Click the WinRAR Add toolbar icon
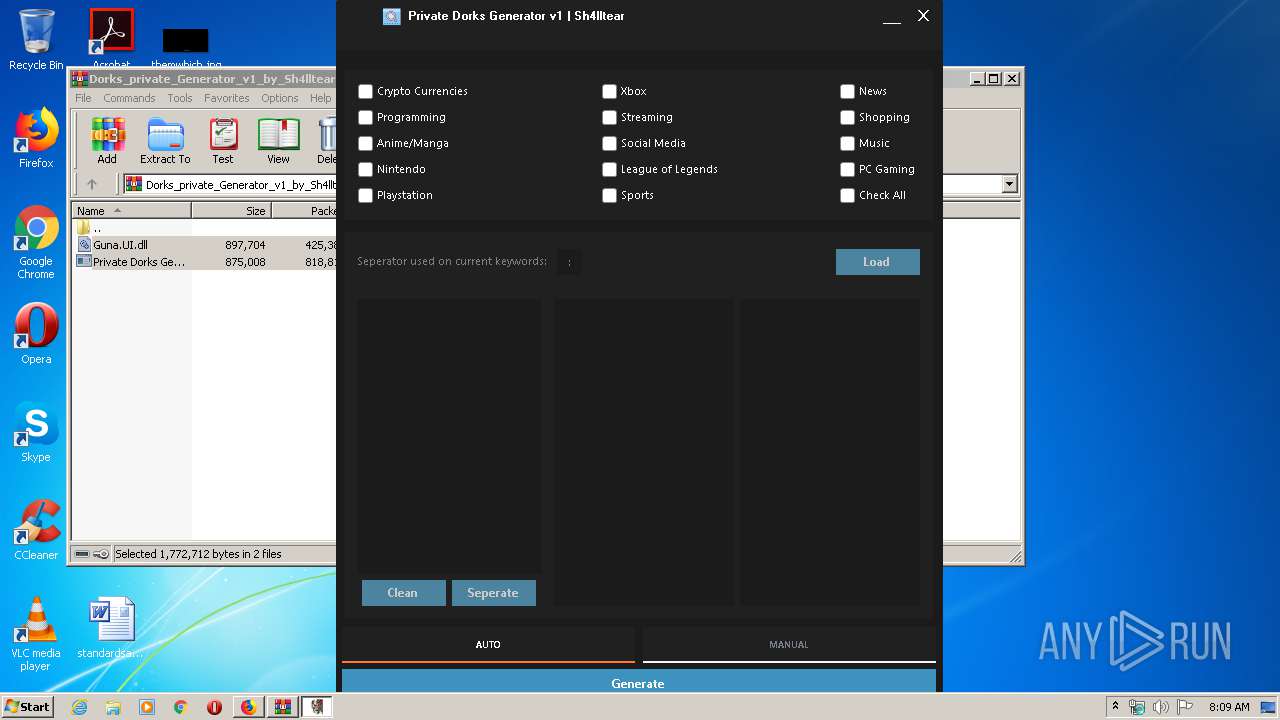This screenshot has width=1280, height=720. (107, 141)
